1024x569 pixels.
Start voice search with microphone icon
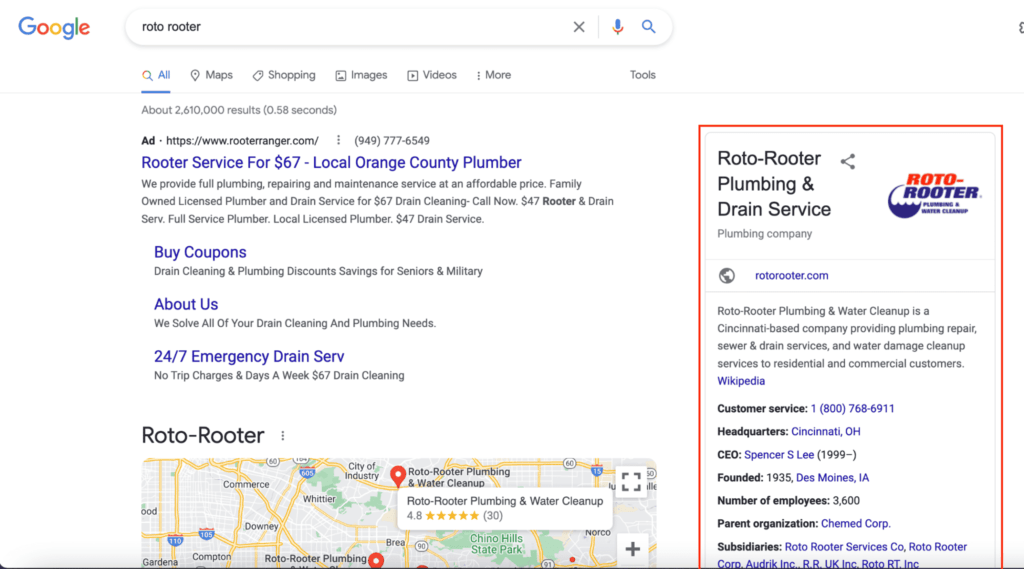point(617,27)
